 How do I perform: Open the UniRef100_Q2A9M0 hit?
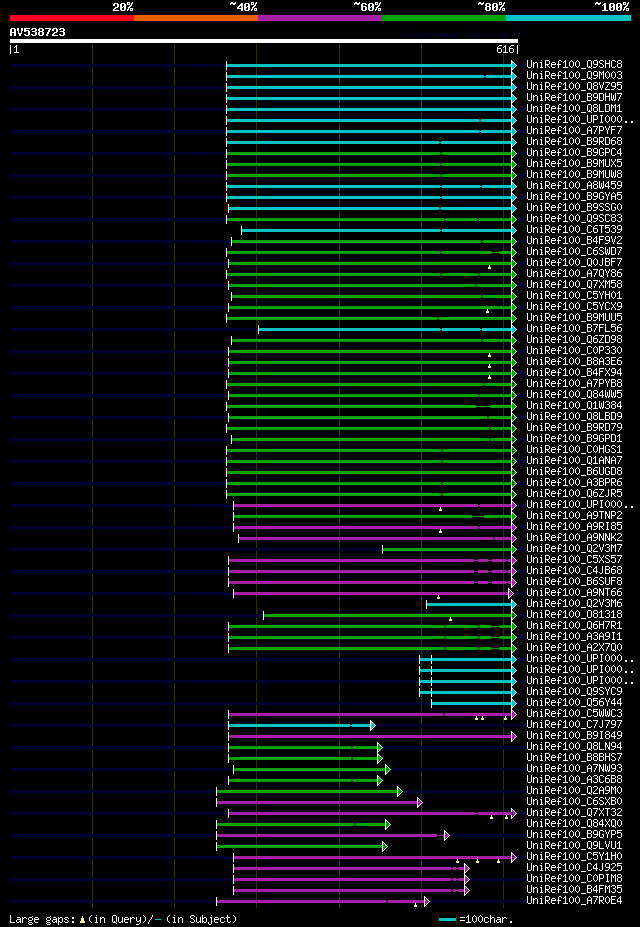574,791
